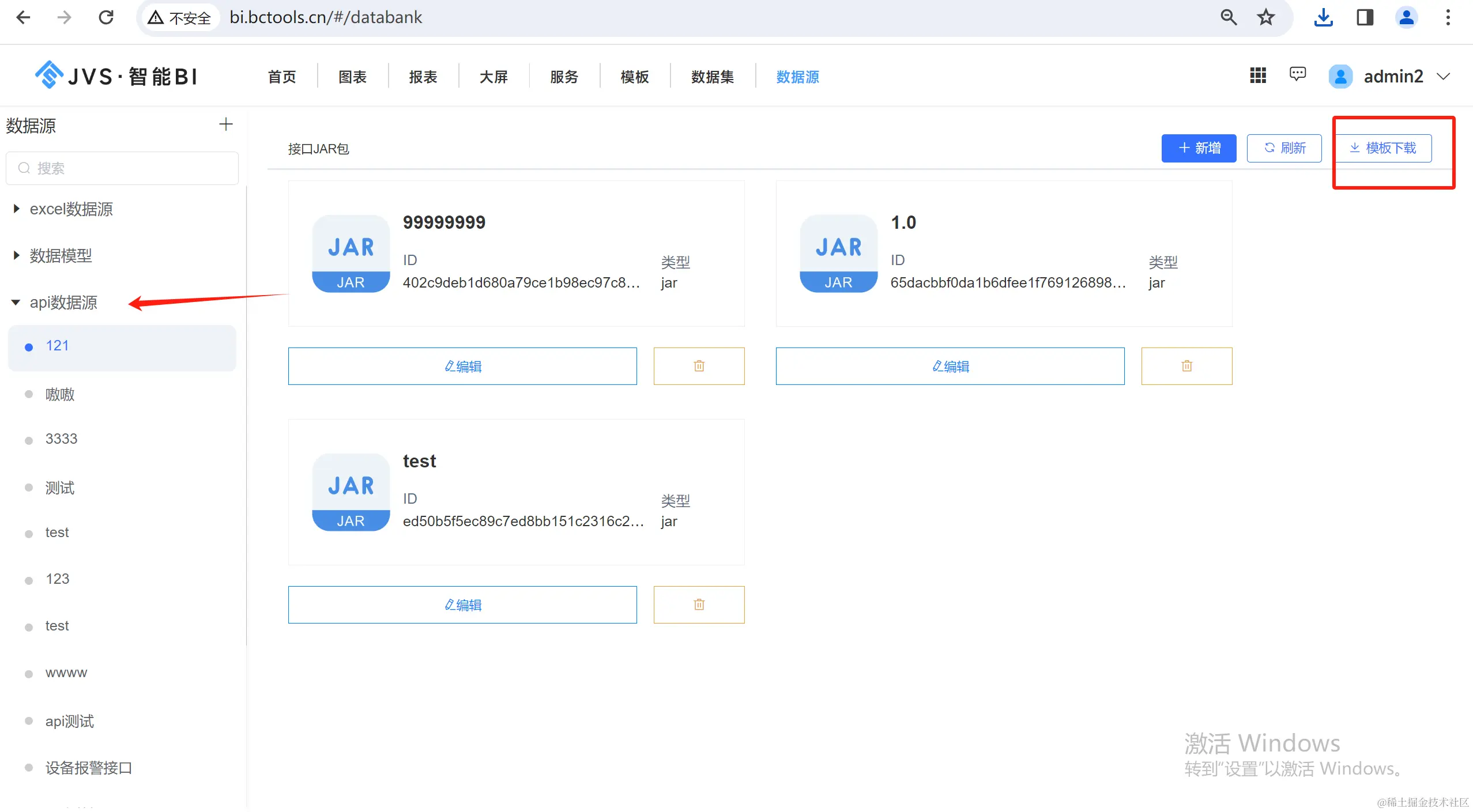Delete the test JAR package
This screenshot has height=812, width=1473.
(x=699, y=605)
